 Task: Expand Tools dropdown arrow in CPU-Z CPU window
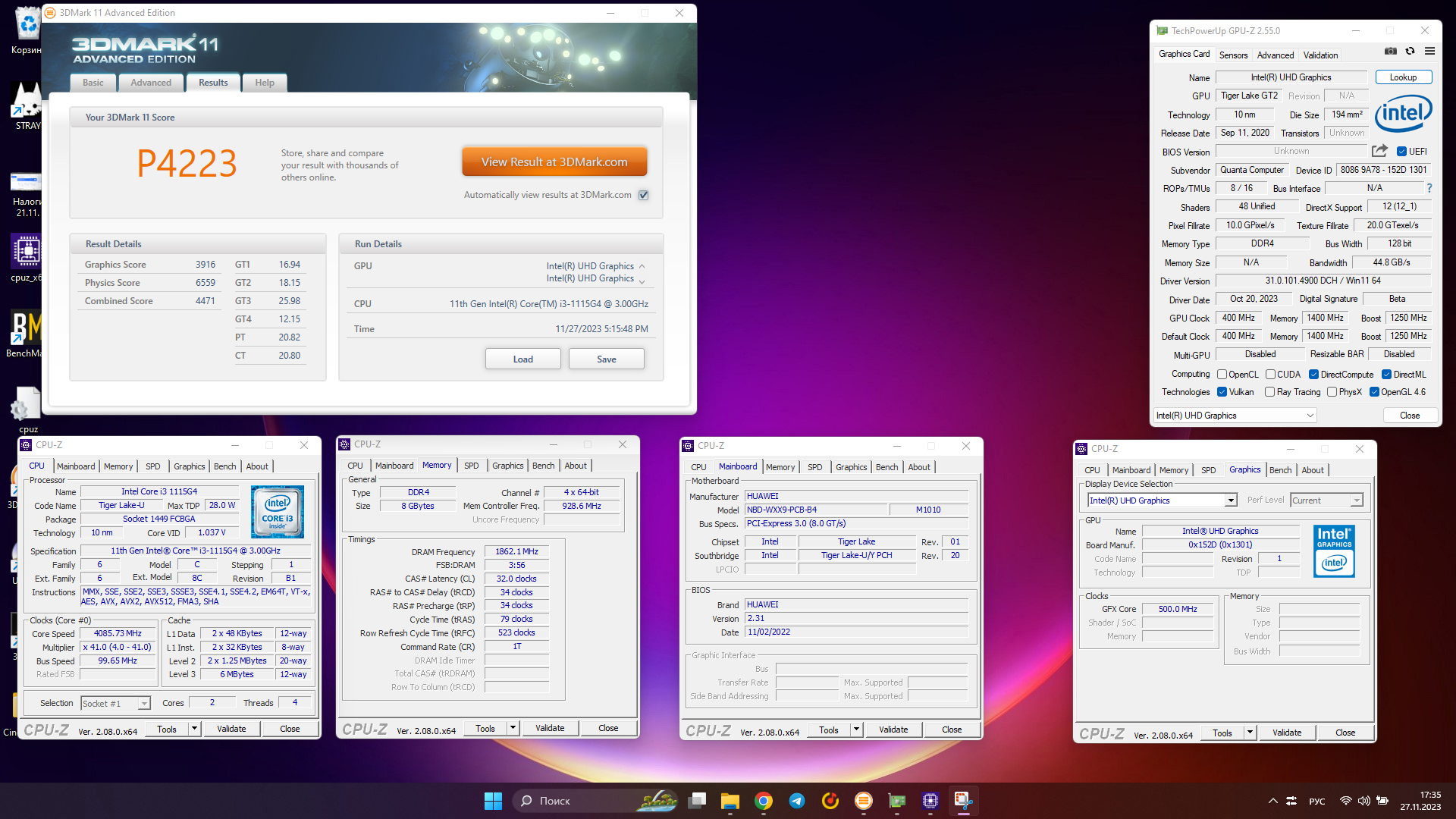[194, 729]
